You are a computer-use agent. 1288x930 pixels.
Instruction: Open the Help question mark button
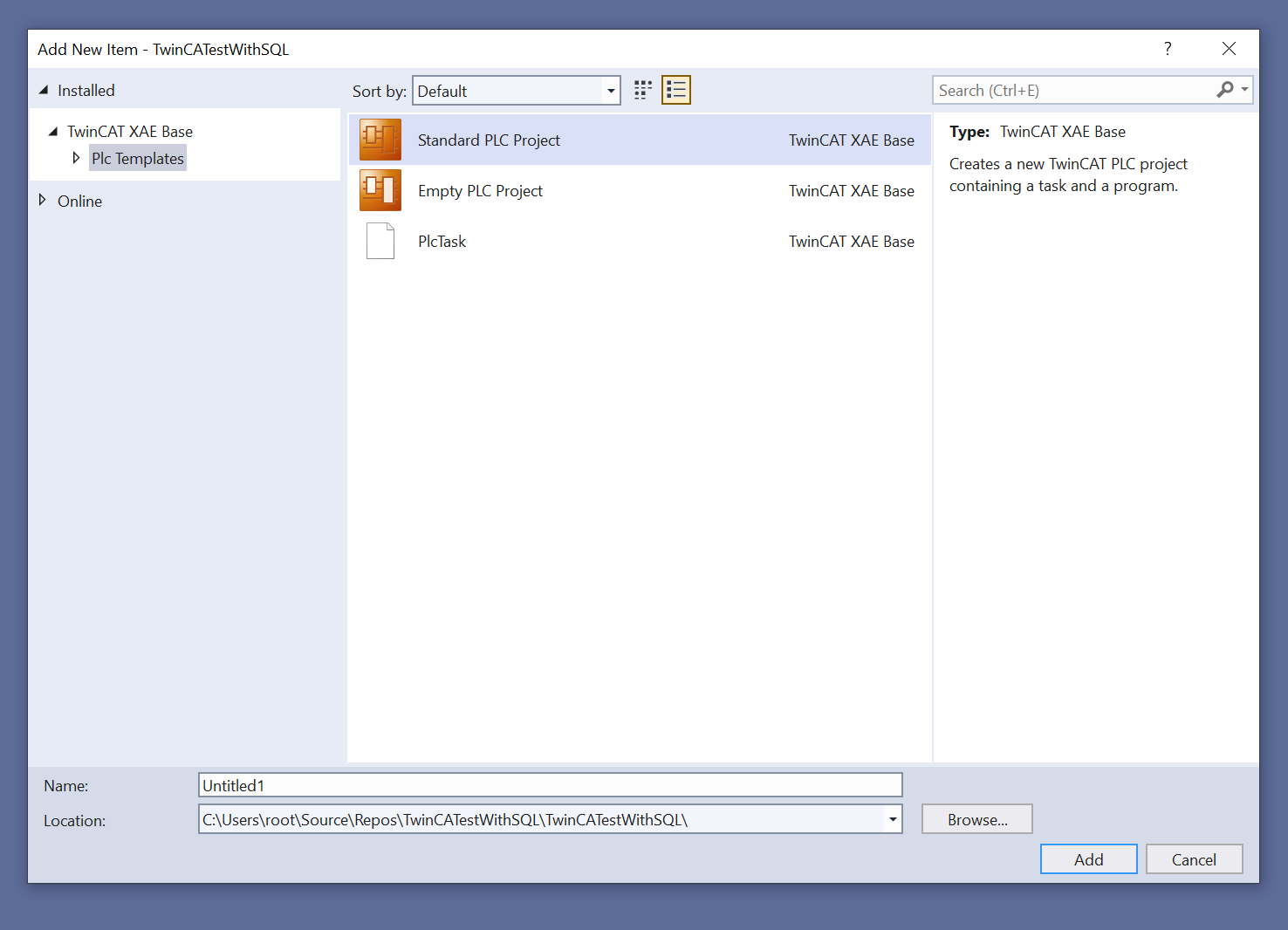tap(1168, 49)
